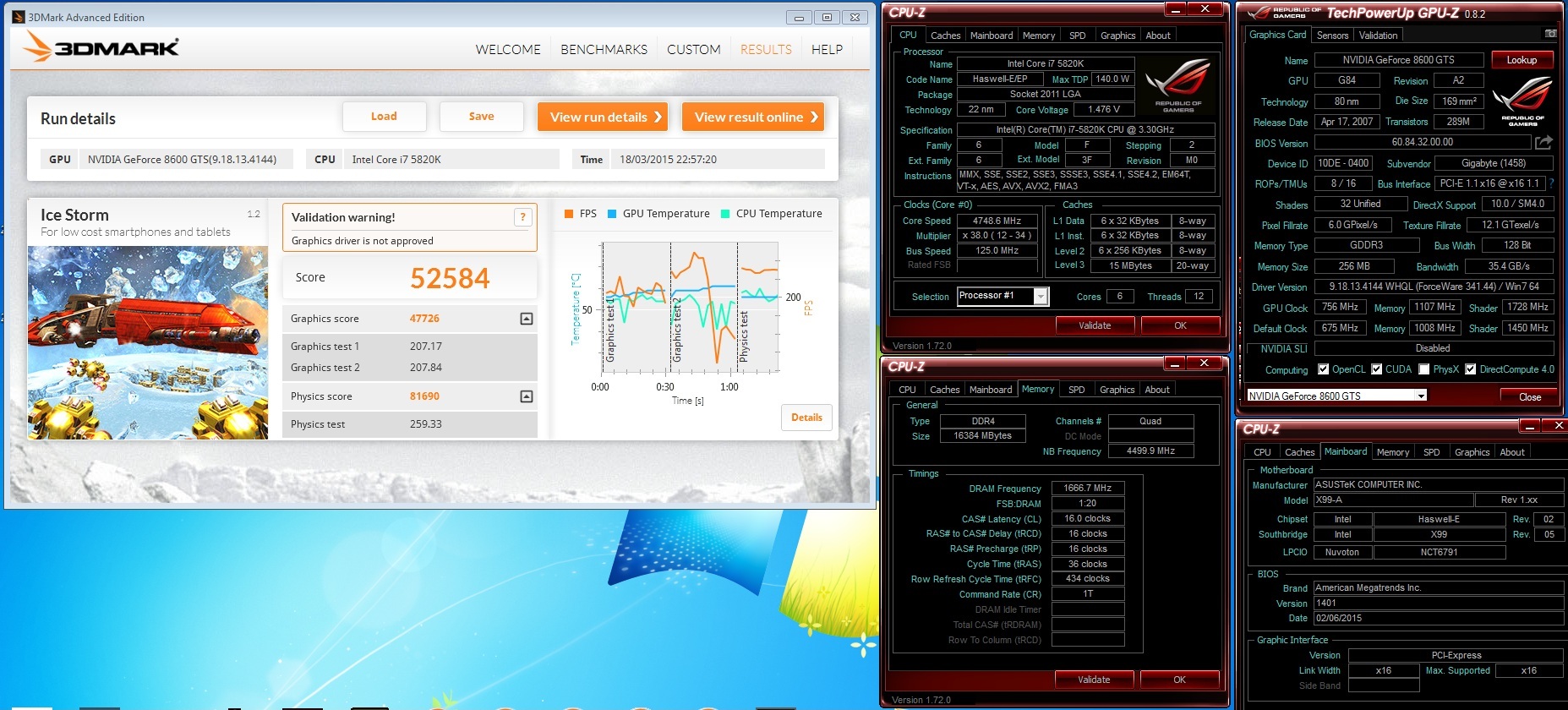This screenshot has width=1568, height=710.
Task: Take a GPU-Z screenshot with the camera icon
Action: coord(1550,34)
